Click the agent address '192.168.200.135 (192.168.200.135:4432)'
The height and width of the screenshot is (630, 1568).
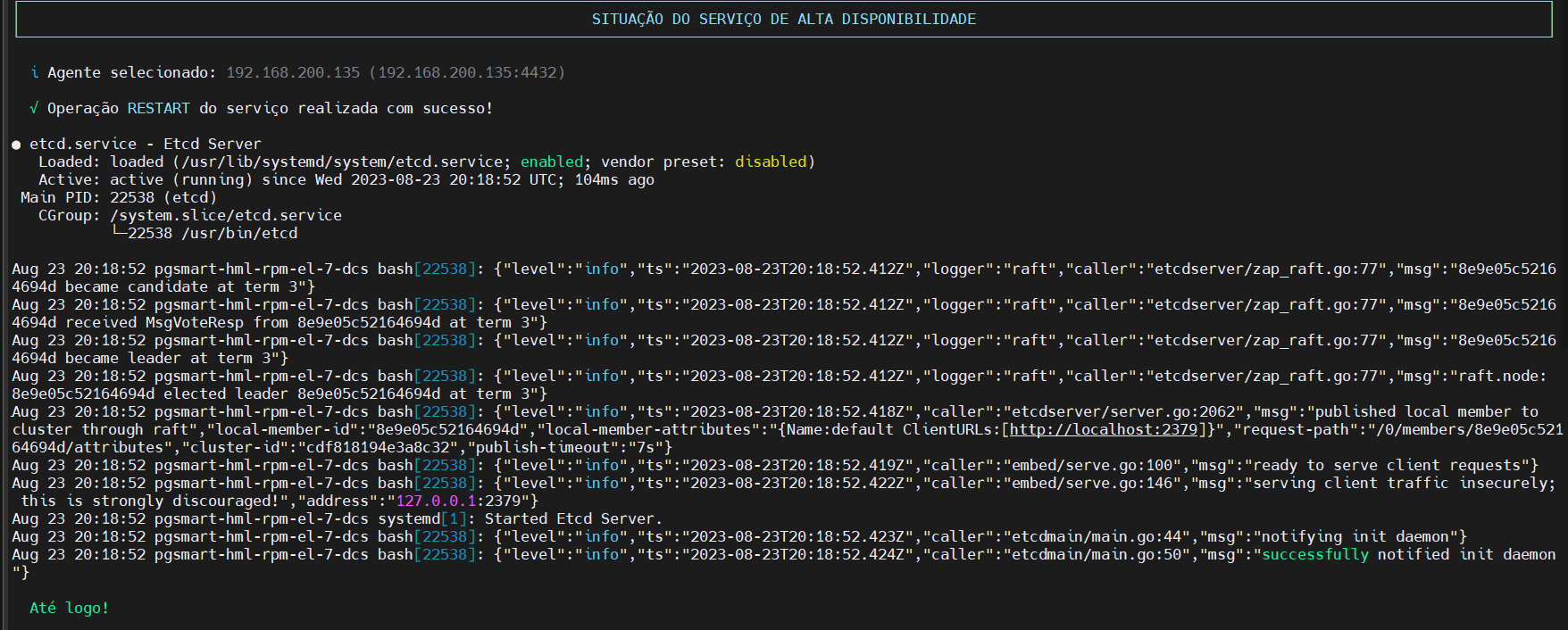point(396,72)
